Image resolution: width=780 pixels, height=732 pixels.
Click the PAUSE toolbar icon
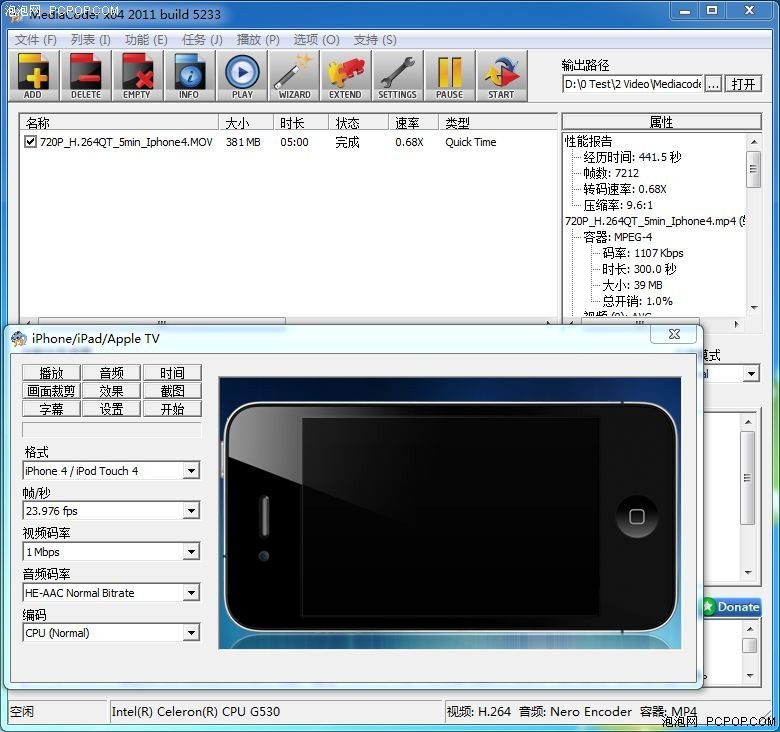450,76
